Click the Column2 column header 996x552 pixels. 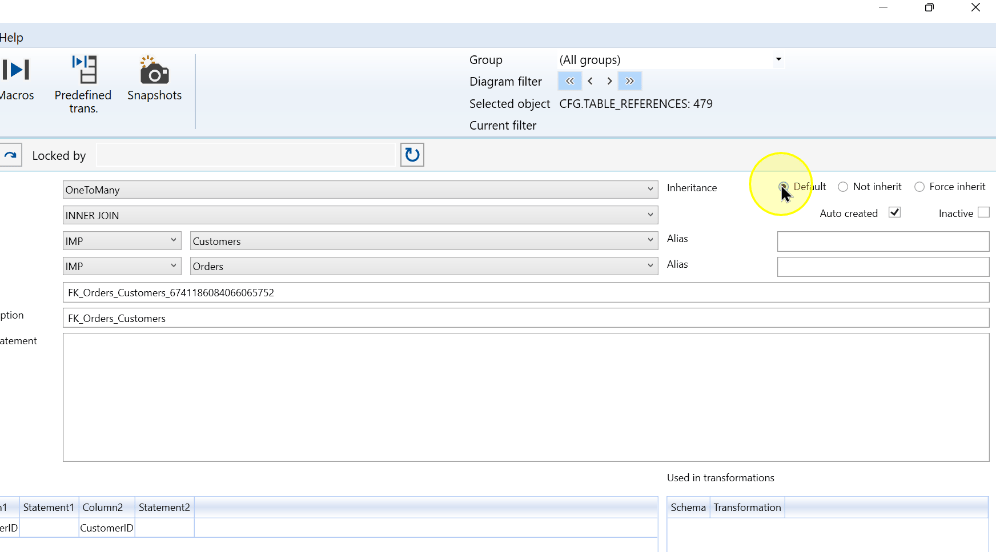pyautogui.click(x=106, y=508)
